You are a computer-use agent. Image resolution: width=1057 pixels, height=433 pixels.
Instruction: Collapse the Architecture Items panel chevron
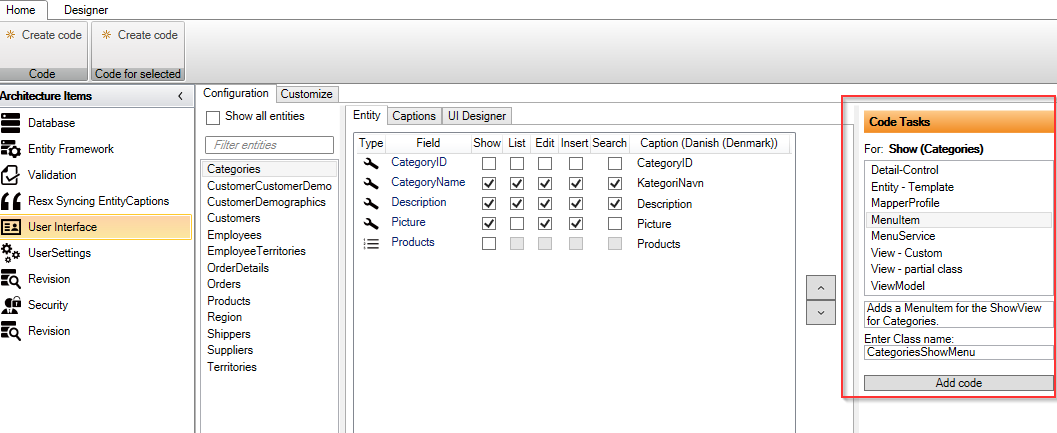(180, 96)
